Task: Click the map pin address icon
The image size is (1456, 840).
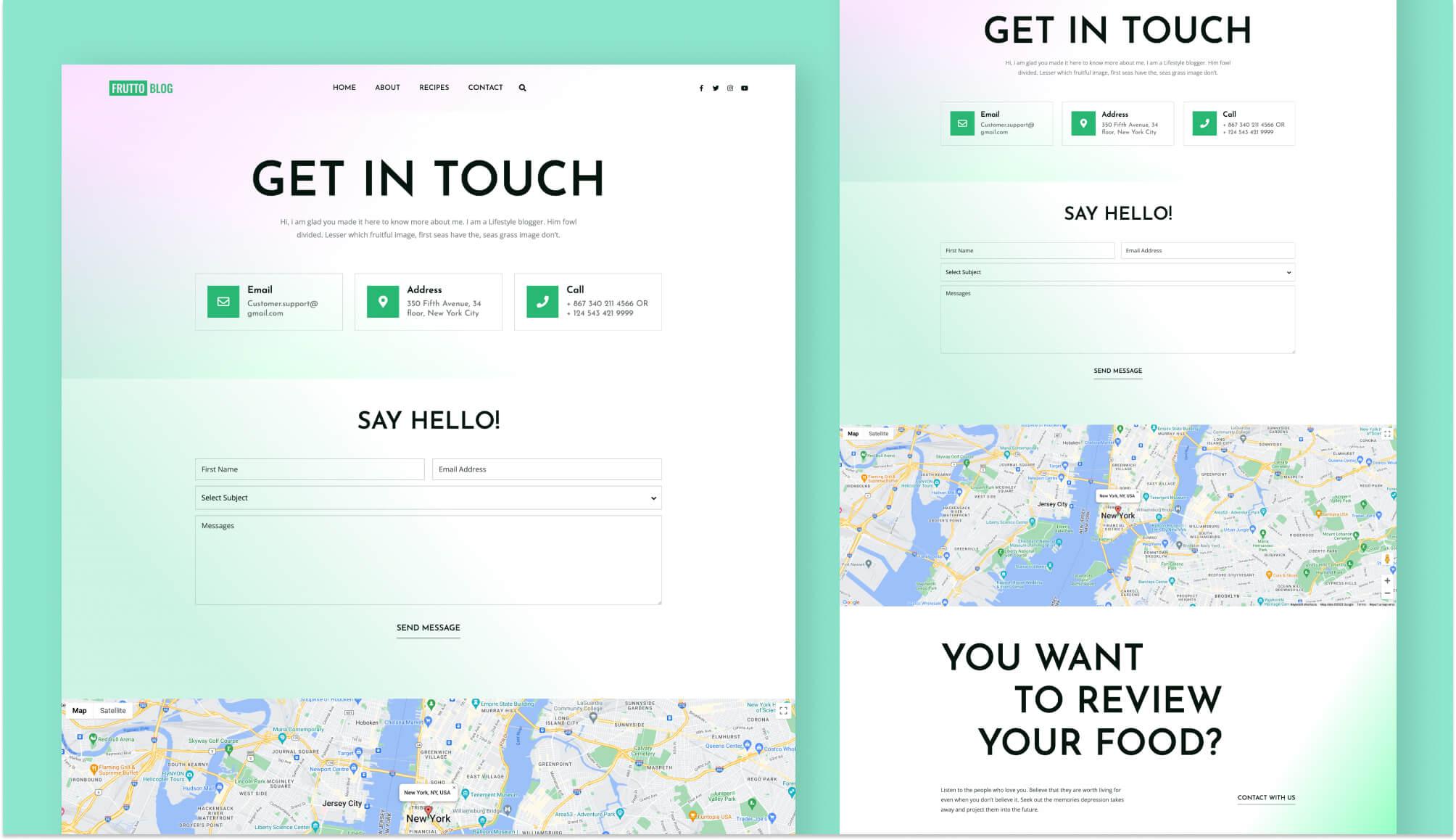Action: point(382,301)
